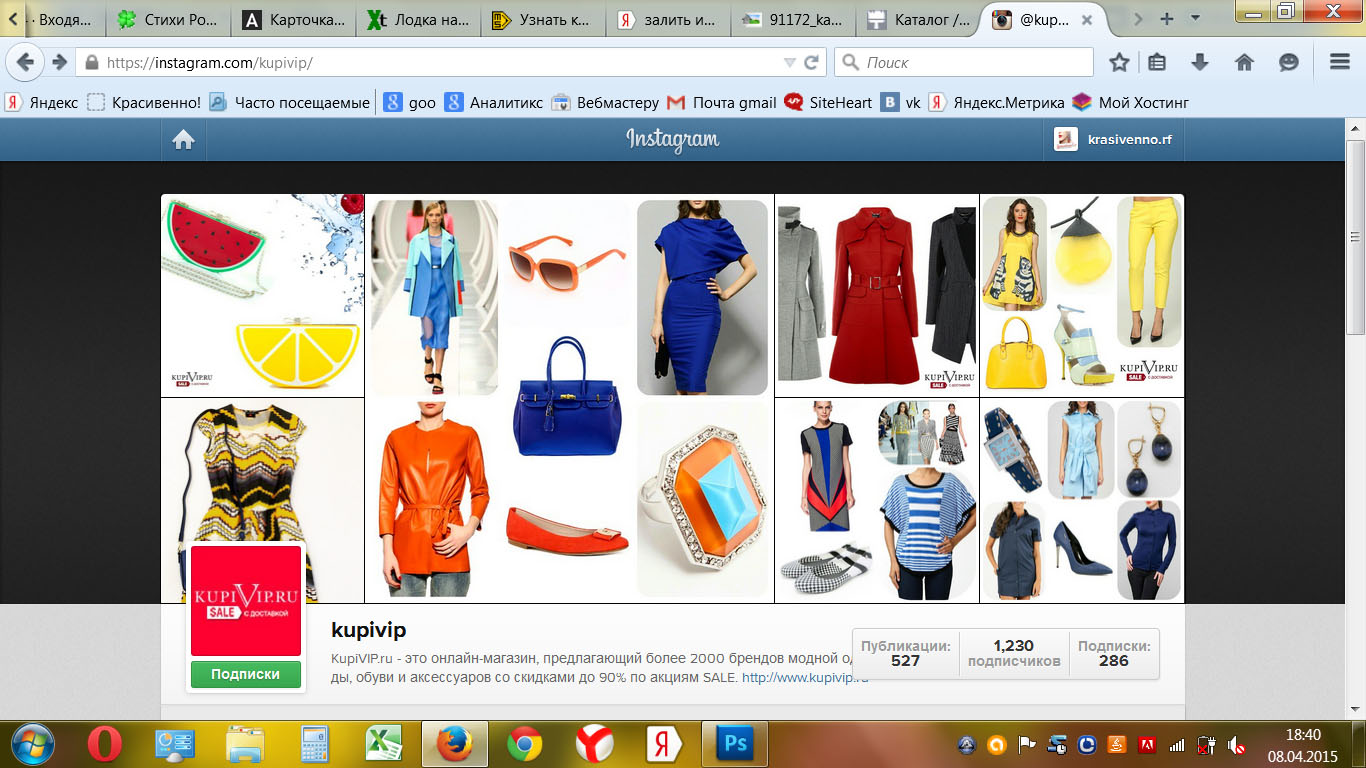The height and width of the screenshot is (768, 1366).
Task: Click the green Подписки follow button
Action: [246, 674]
